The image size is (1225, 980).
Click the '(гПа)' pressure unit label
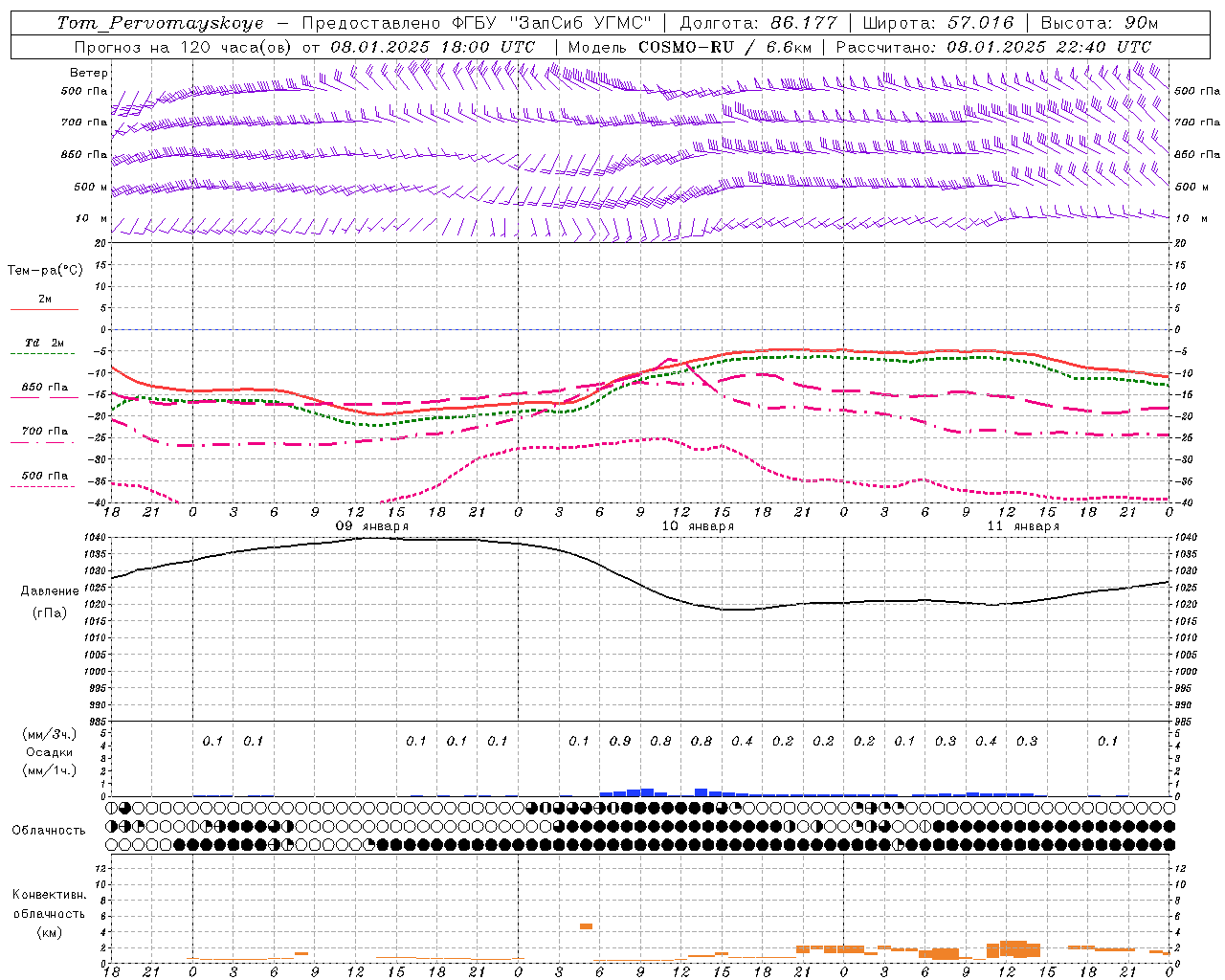(x=50, y=612)
